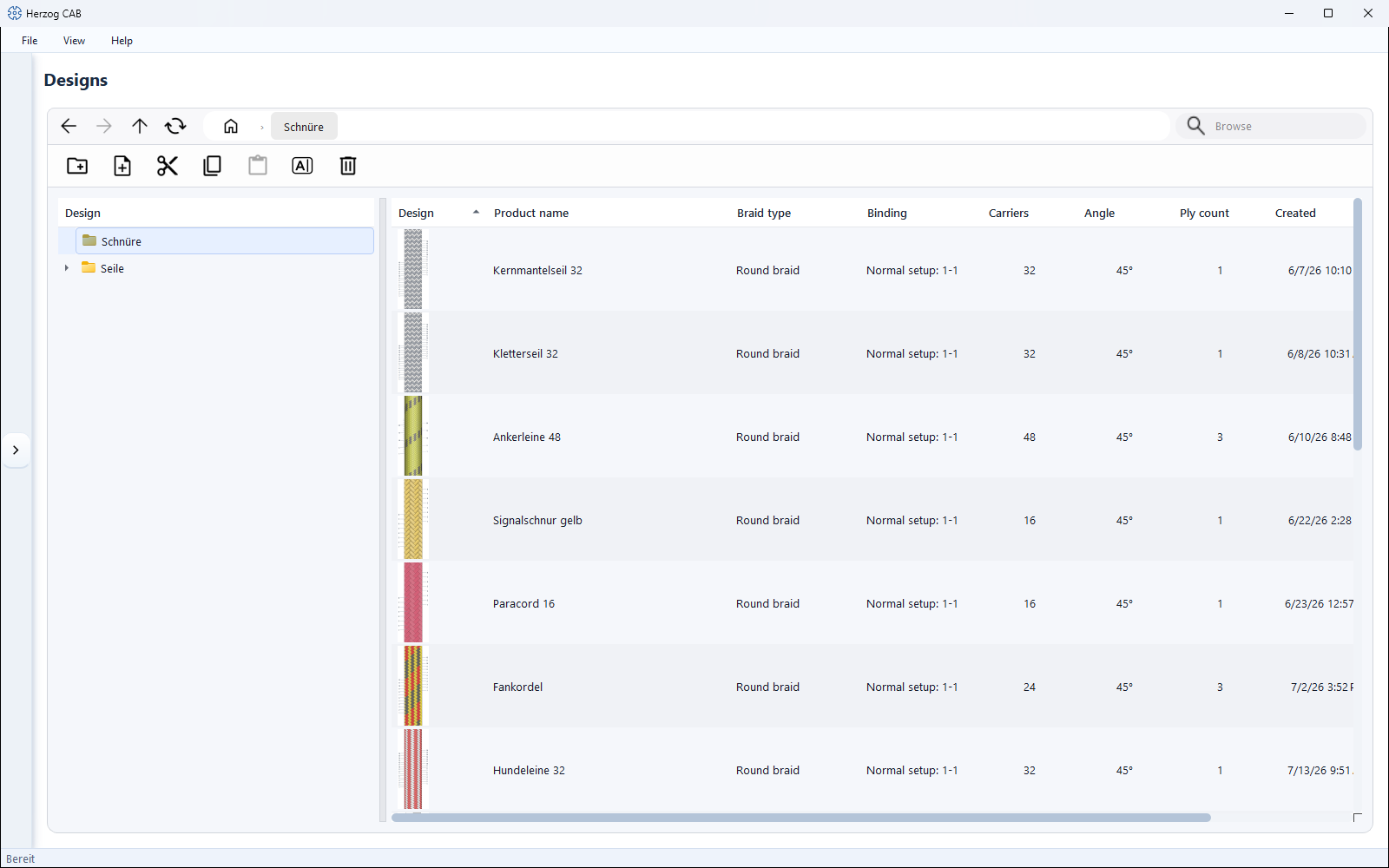This screenshot has height=868, width=1389.
Task: Sort by Ply count column
Action: (1204, 213)
